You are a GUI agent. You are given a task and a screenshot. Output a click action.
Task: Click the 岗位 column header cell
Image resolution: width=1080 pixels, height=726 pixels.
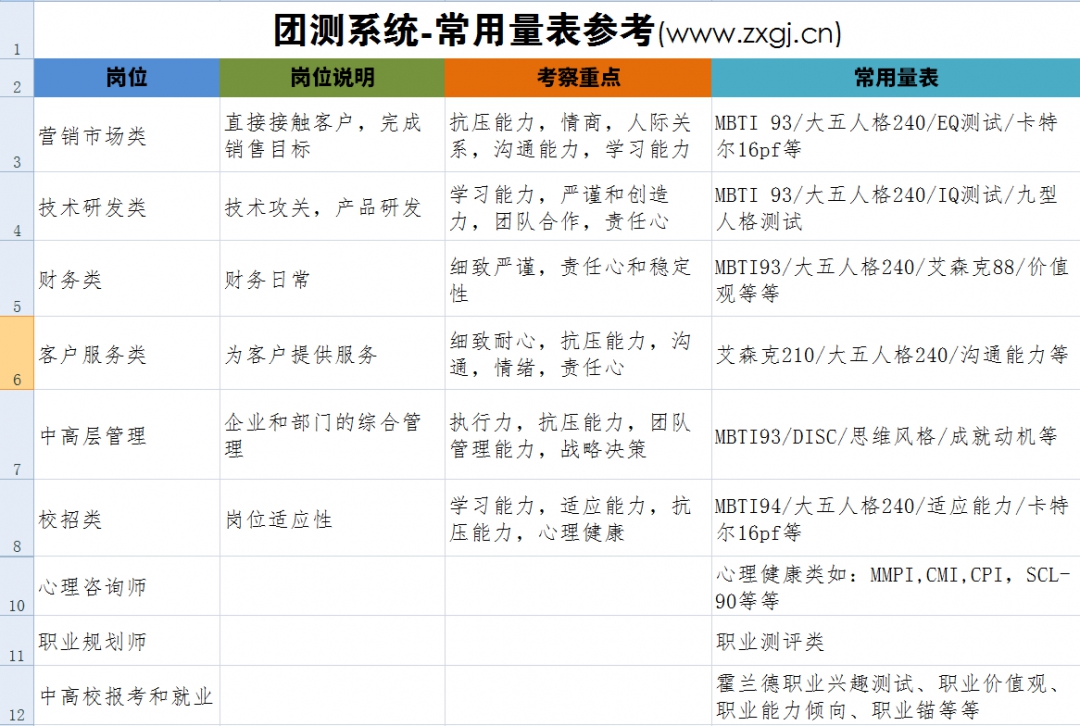coord(127,78)
